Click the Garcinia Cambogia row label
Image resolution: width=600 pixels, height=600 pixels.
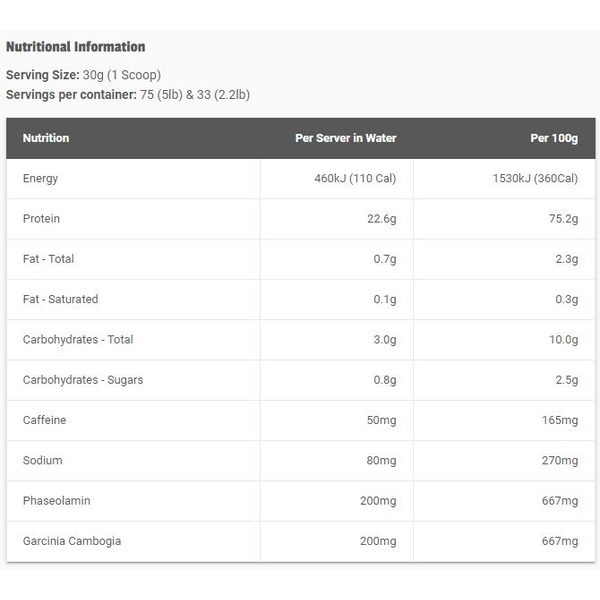(x=72, y=541)
